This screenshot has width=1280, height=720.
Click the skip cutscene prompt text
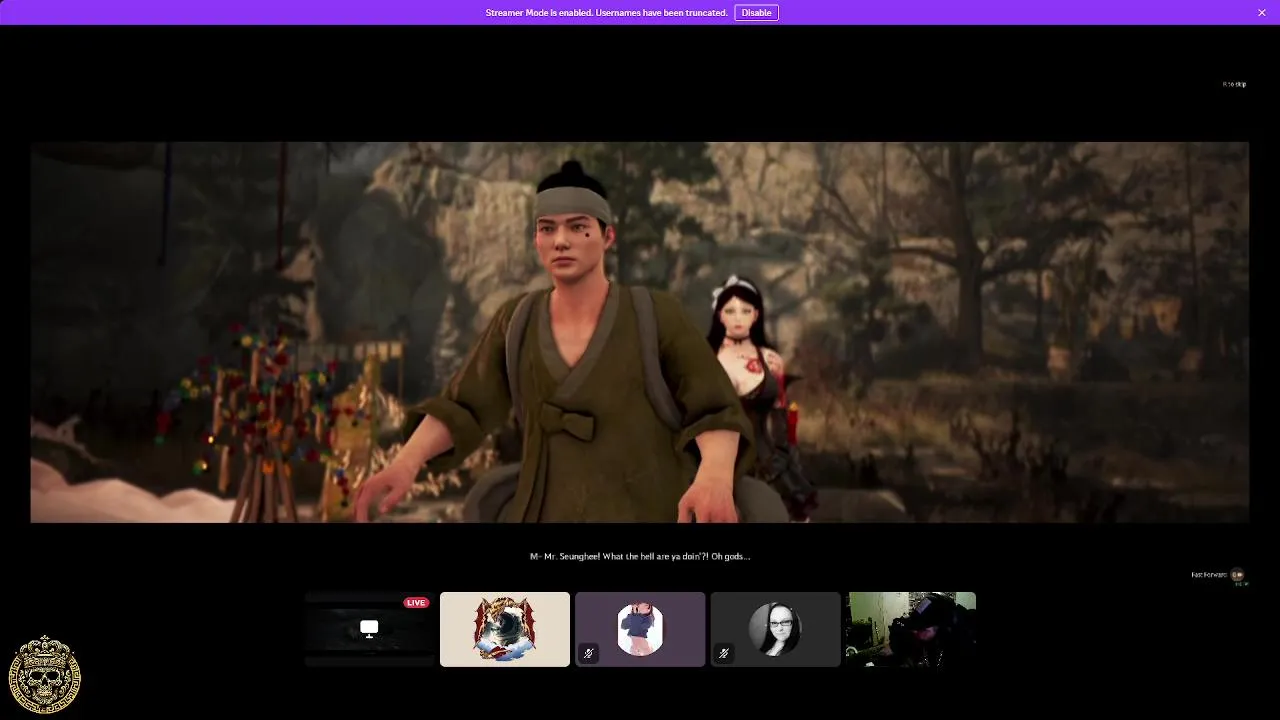pos(1234,84)
